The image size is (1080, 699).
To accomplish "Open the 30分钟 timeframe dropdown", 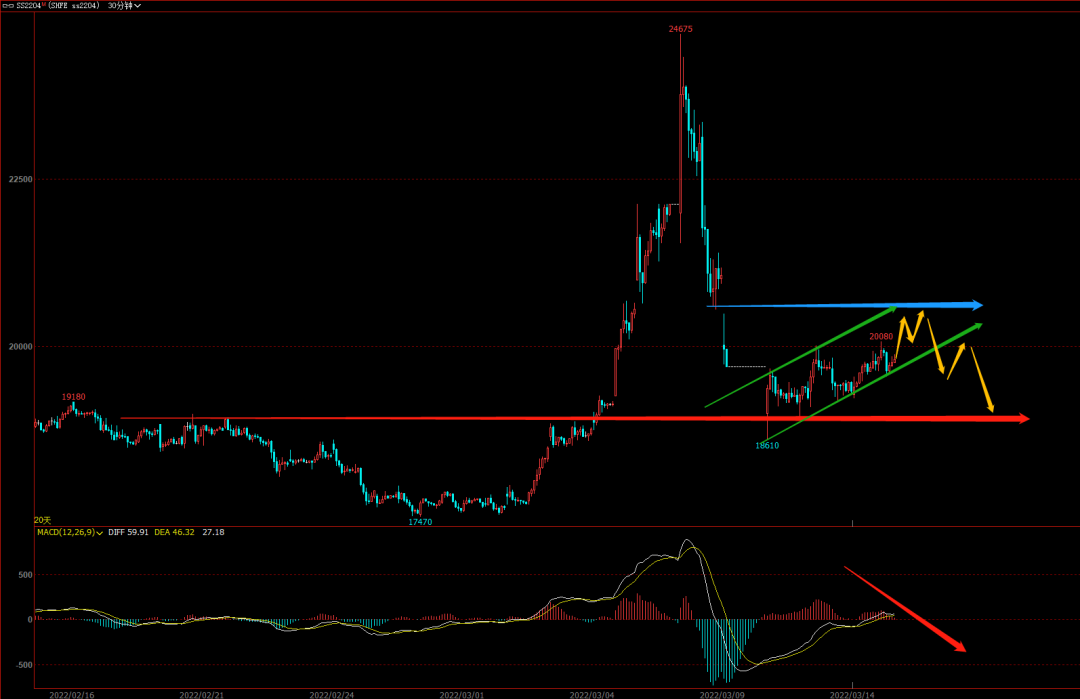I will click(x=125, y=6).
